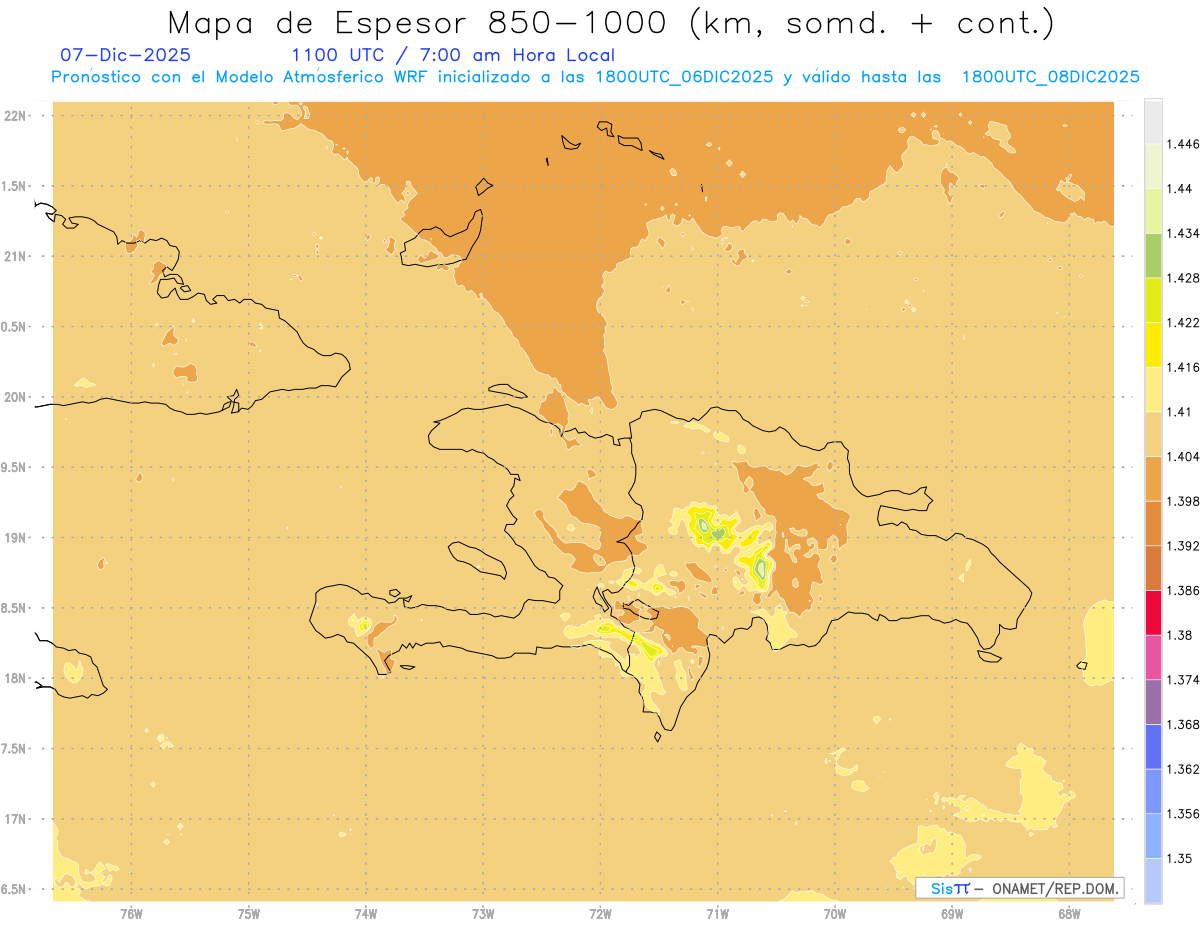The height and width of the screenshot is (927, 1200).
Task: Click the legend value '1.446'
Action: [1183, 145]
